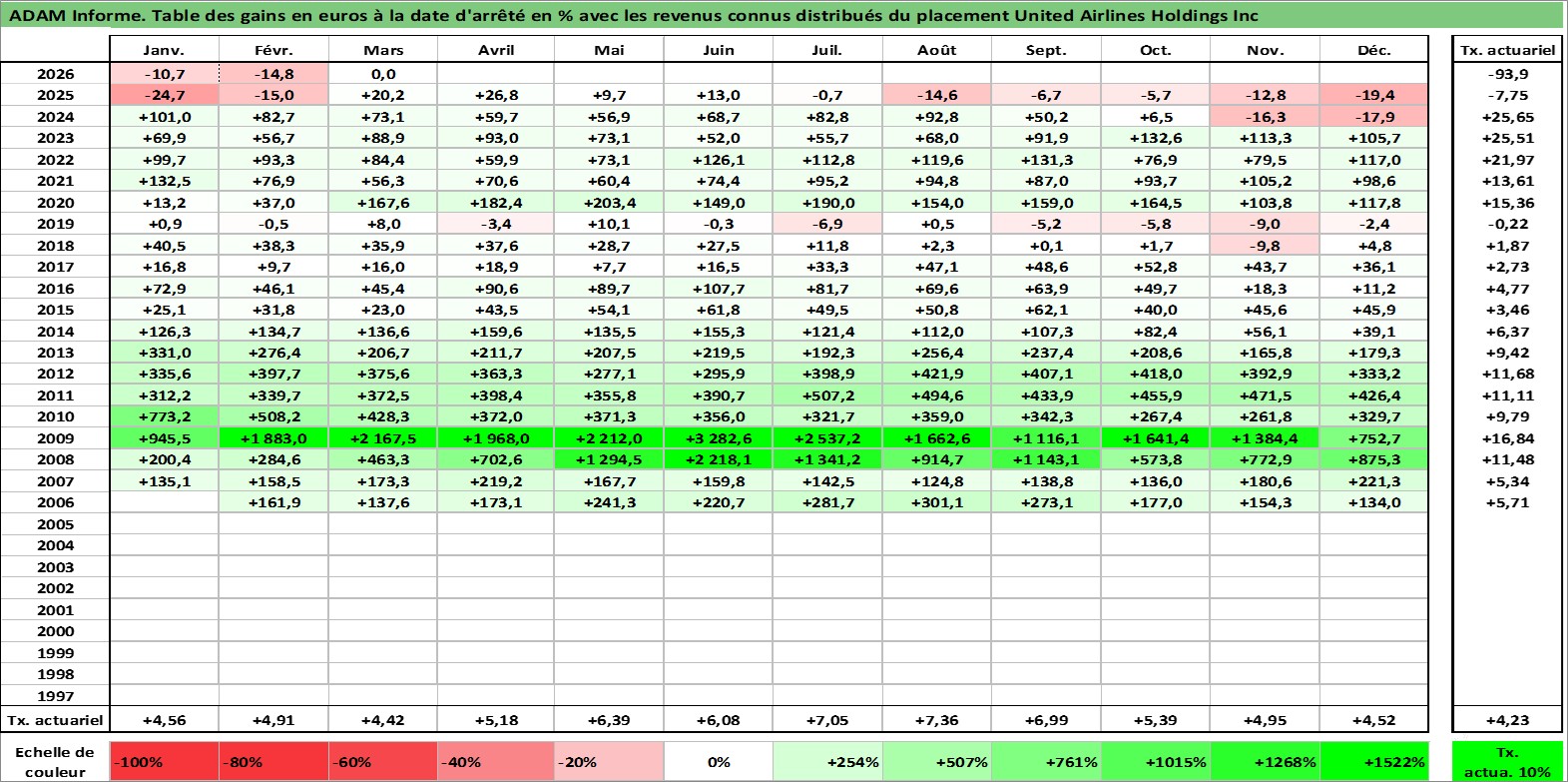
Task: Click the ADAM Informe title bar text
Action: coord(634,15)
